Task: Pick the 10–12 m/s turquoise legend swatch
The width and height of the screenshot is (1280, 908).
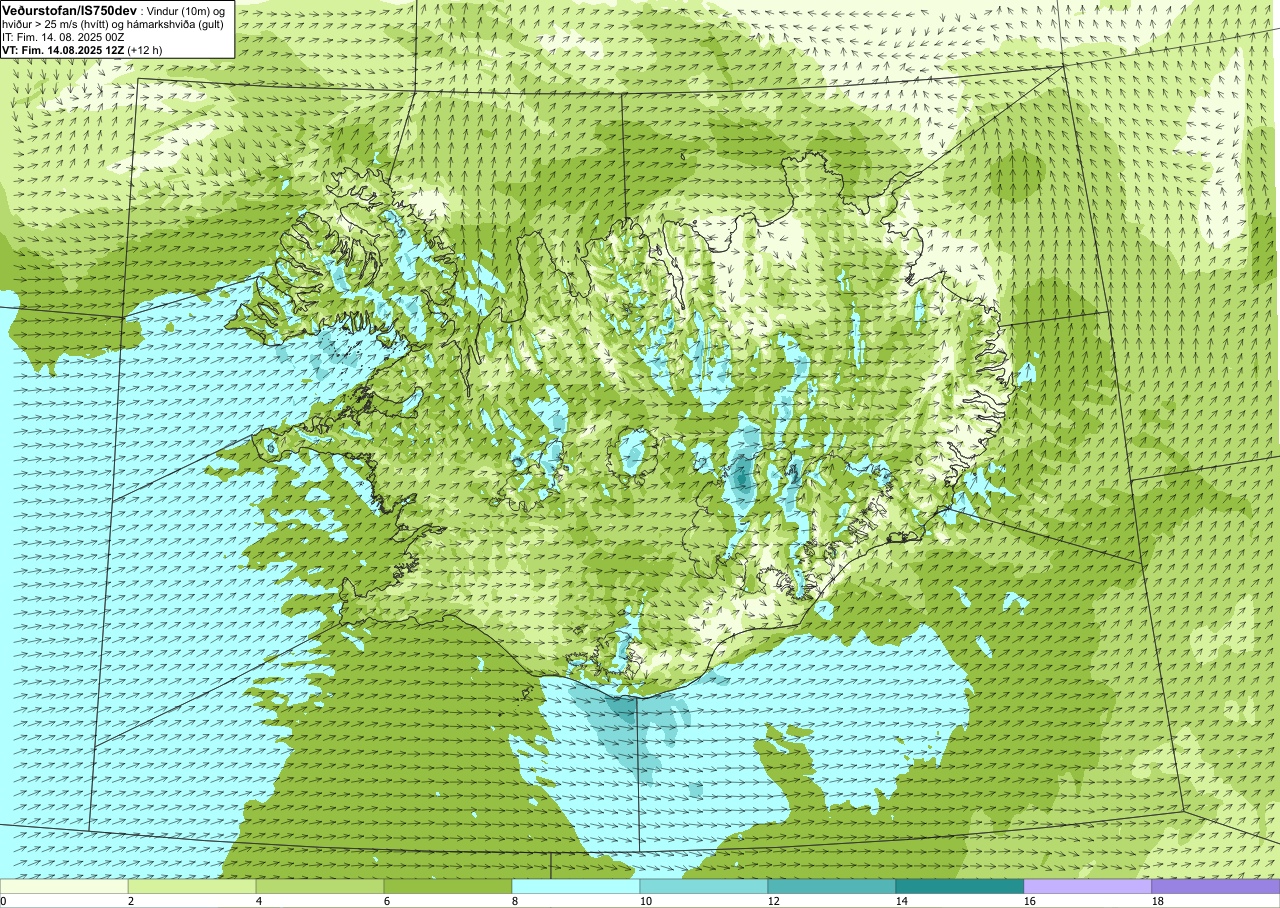Action: (x=704, y=886)
